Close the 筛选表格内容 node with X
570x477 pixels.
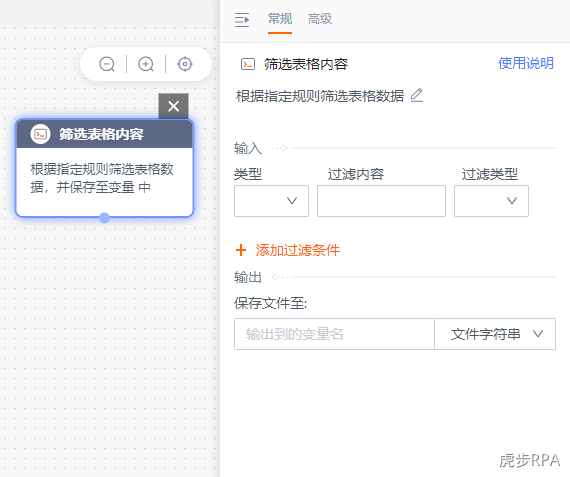pos(173,106)
